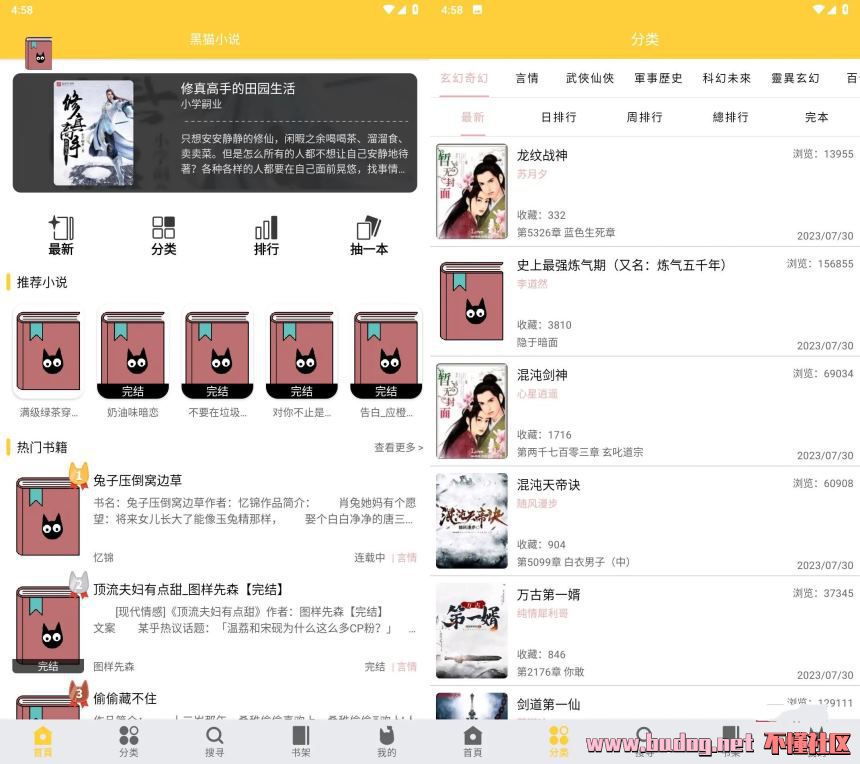Open 剑道第一仙 in the list
860x764 pixels.
coord(645,703)
